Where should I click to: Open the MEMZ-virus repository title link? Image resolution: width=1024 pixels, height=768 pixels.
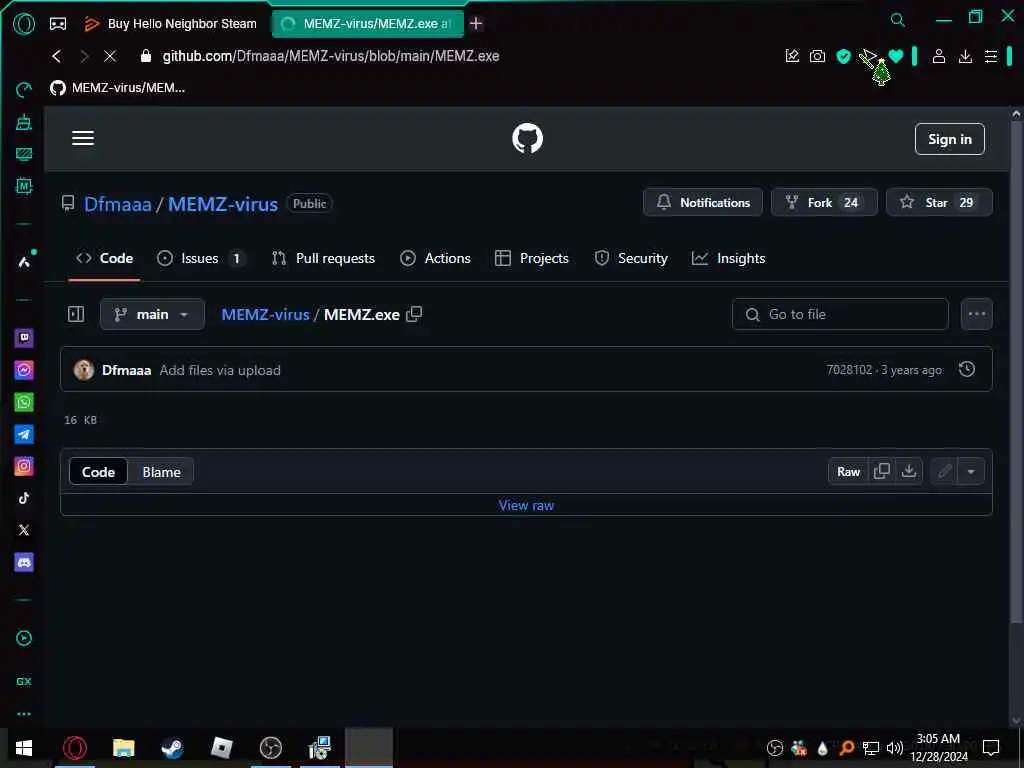223,204
